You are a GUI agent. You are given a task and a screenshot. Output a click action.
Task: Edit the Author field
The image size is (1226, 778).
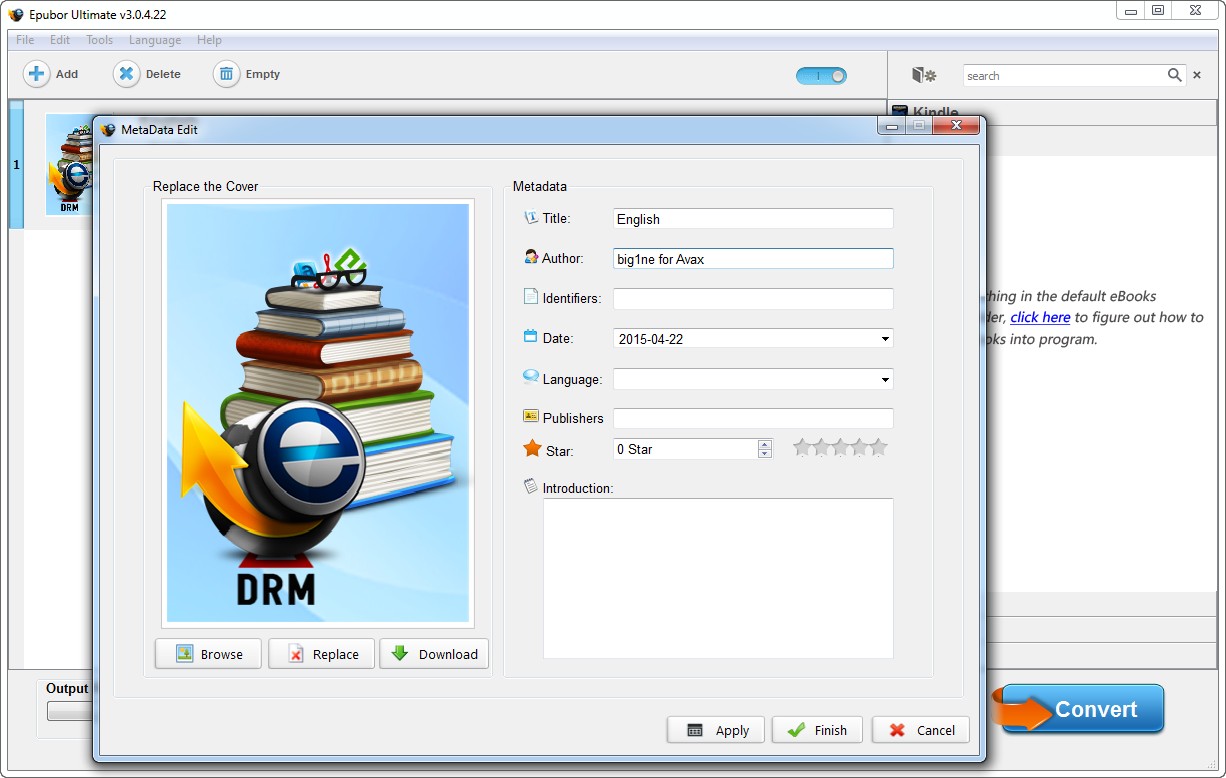tap(753, 259)
